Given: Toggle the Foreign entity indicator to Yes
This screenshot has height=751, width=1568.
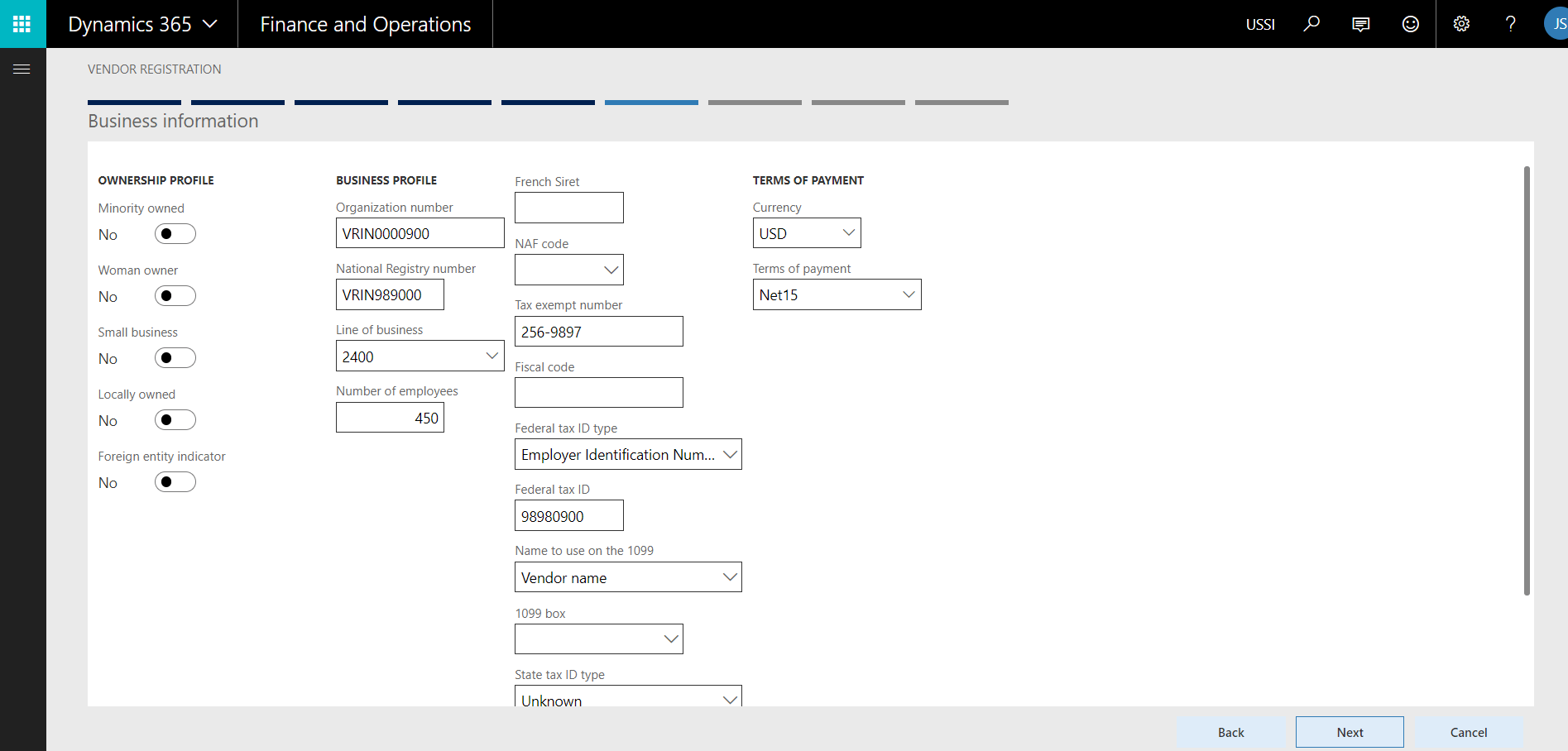Looking at the screenshot, I should [175, 481].
